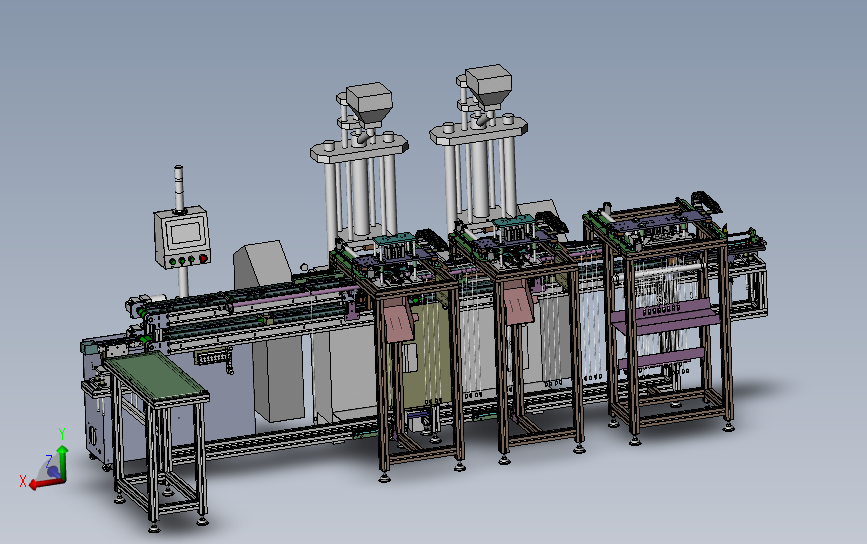Select the black cable drag chain on rightmost station
Viewport: 867px width, 544px height.
click(x=707, y=201)
